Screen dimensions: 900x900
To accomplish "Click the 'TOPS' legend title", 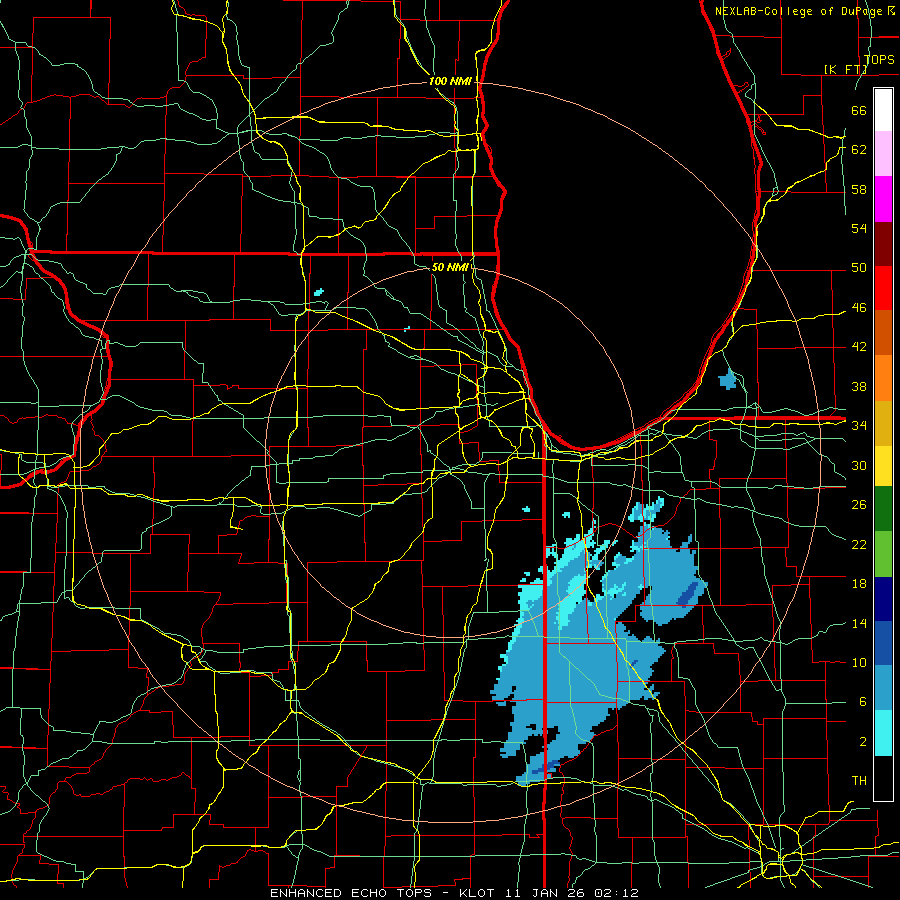I will (879, 60).
